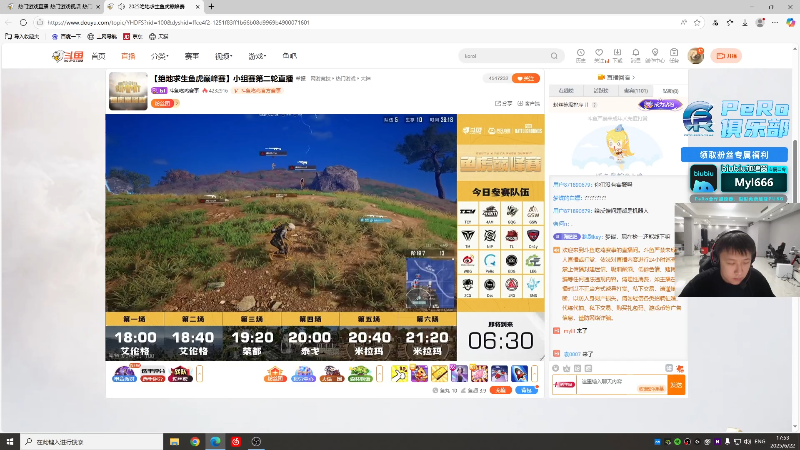800x450 pixels.
Task: Switch to the first inactive browser tab
Action: point(52,7)
